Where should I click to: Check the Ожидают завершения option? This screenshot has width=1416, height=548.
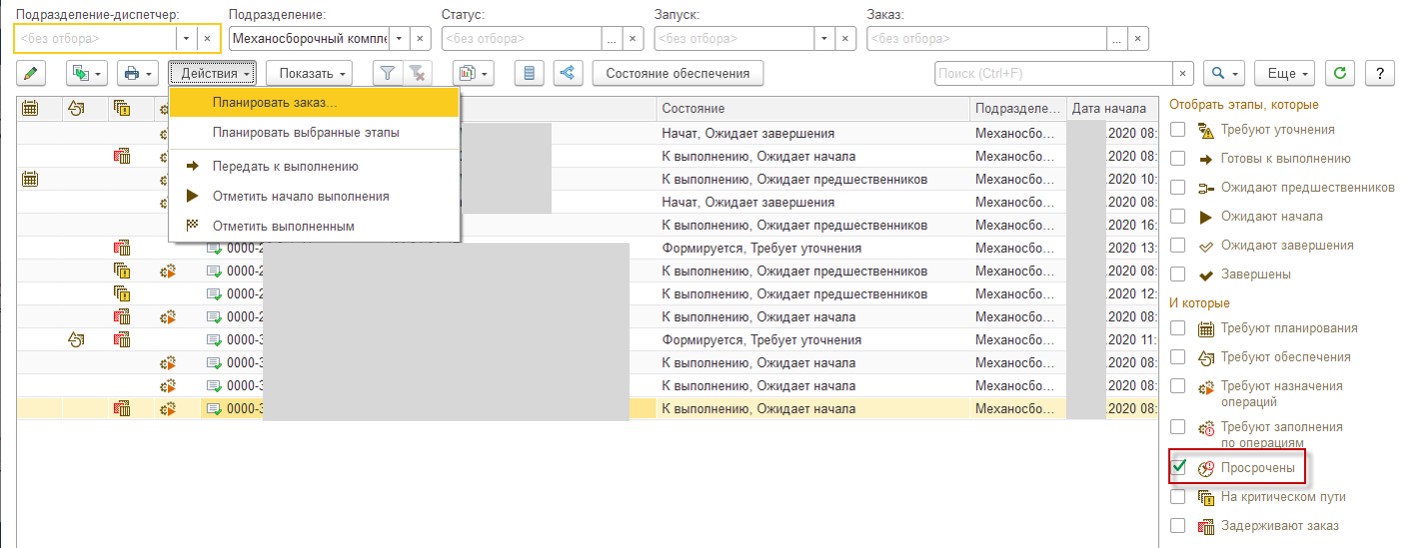pyautogui.click(x=1178, y=246)
